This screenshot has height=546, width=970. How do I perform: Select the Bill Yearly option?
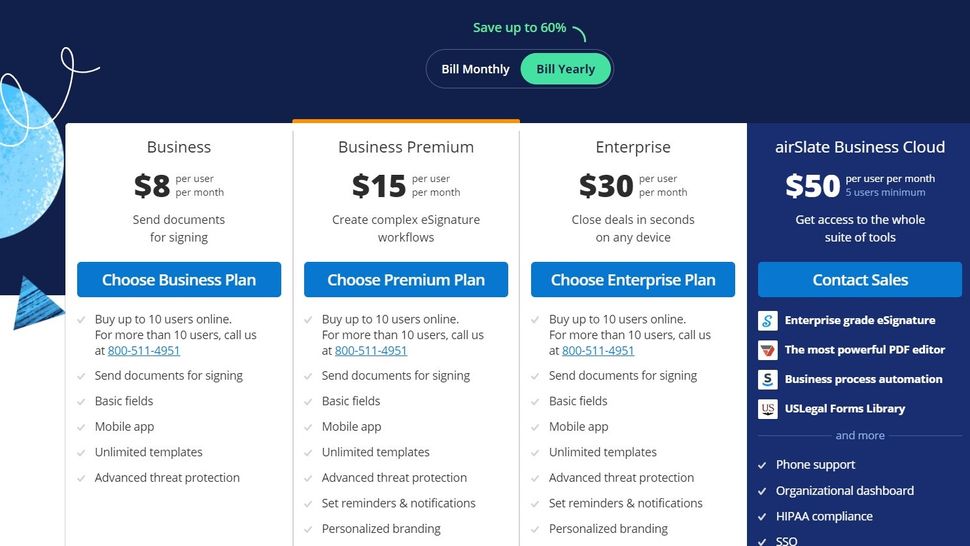pyautogui.click(x=565, y=69)
